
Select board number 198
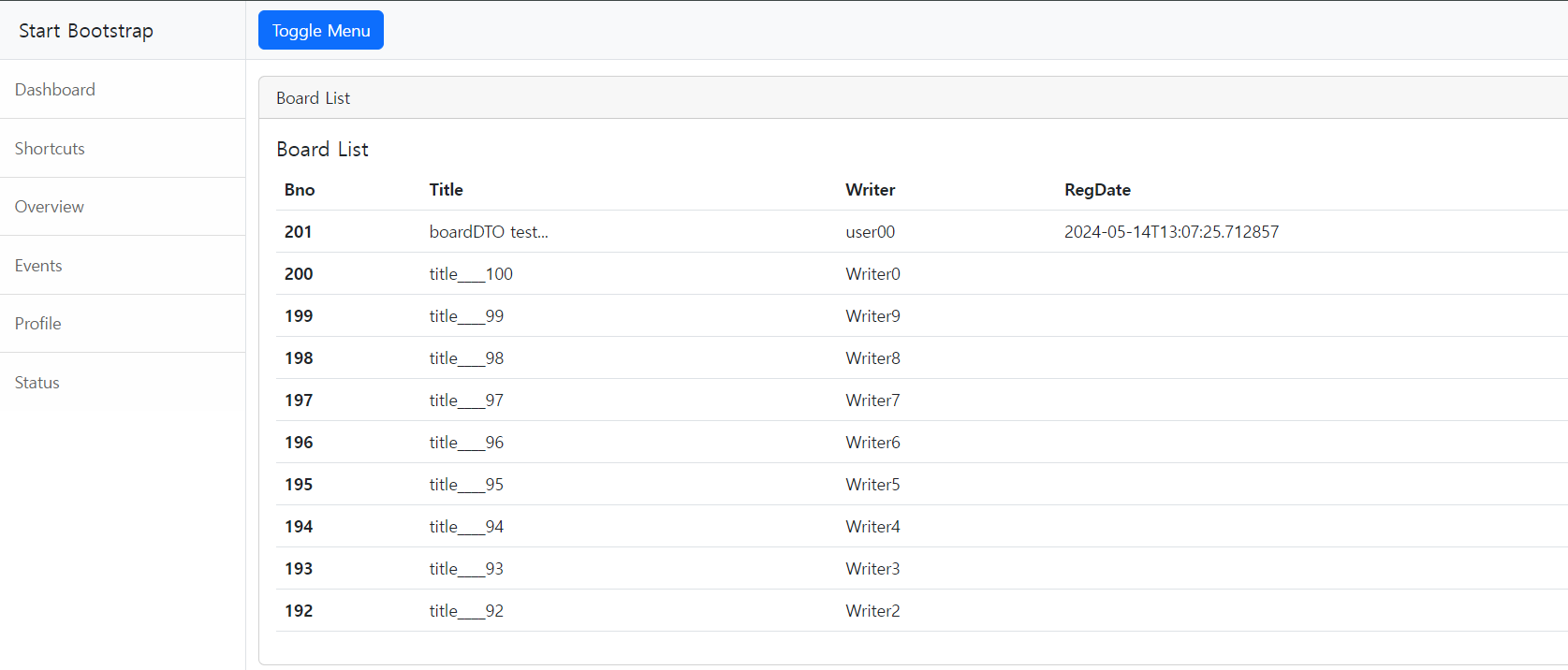299,358
